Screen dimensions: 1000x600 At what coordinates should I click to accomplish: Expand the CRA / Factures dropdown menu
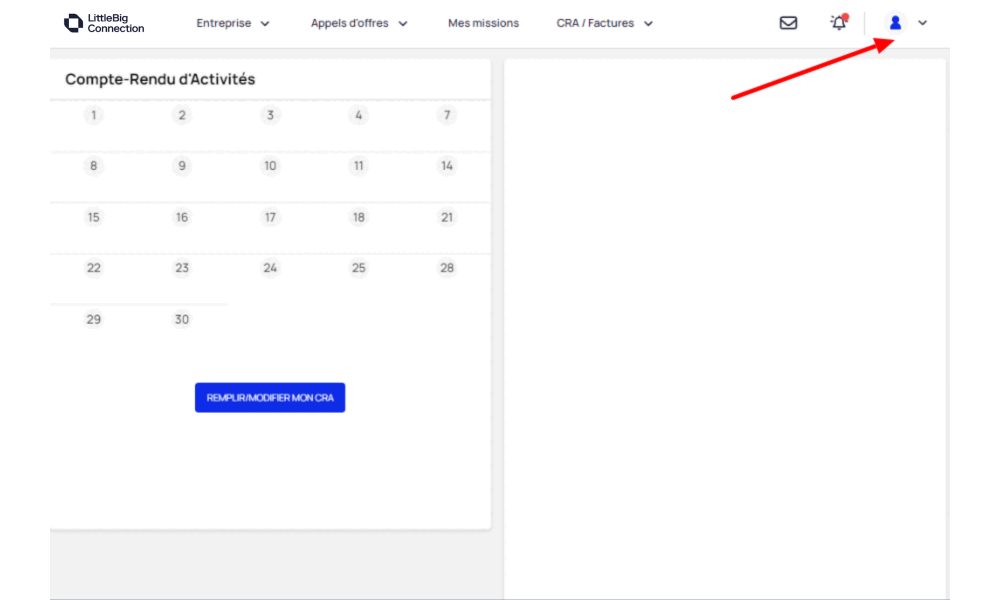click(x=605, y=23)
